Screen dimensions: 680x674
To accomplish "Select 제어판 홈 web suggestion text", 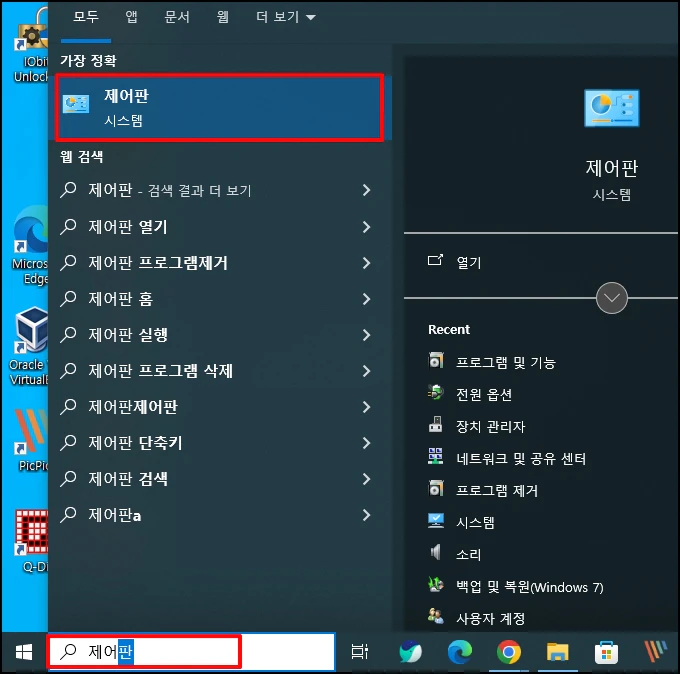I will (x=121, y=299).
